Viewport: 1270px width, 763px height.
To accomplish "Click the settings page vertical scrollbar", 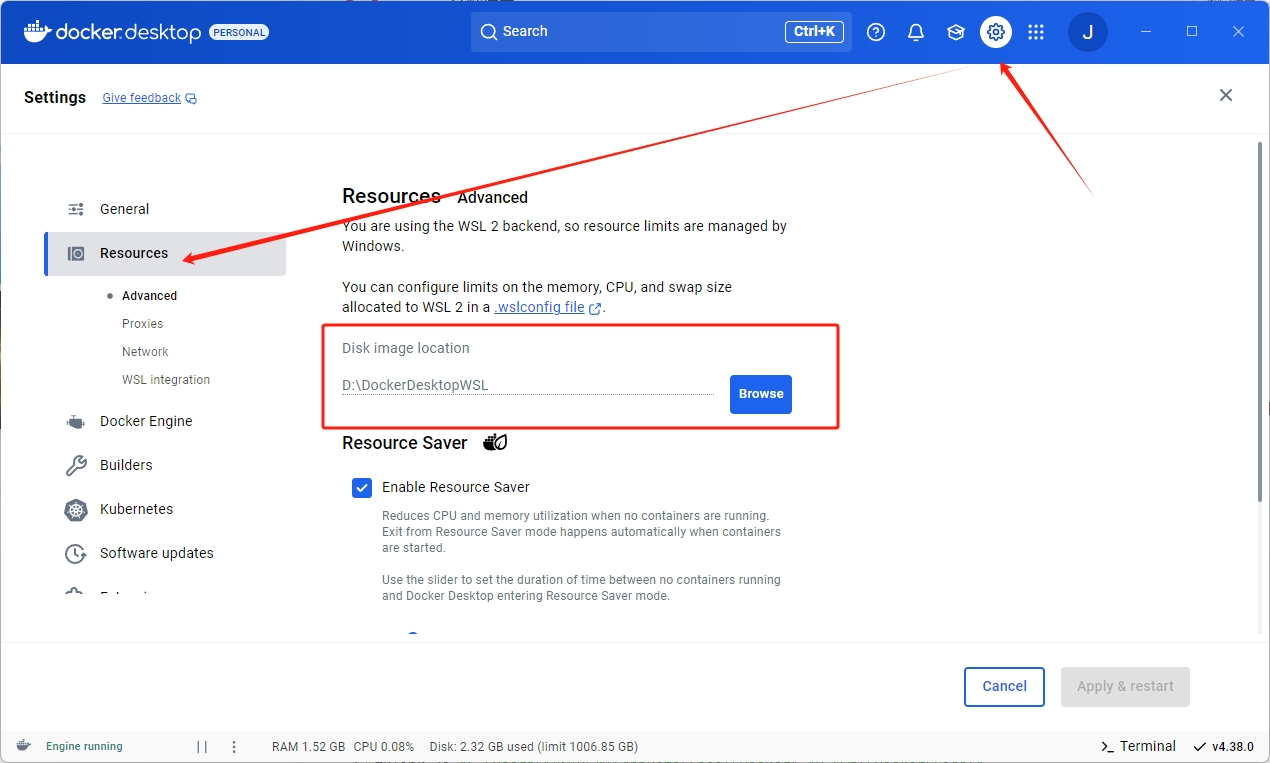I will coord(1259,320).
